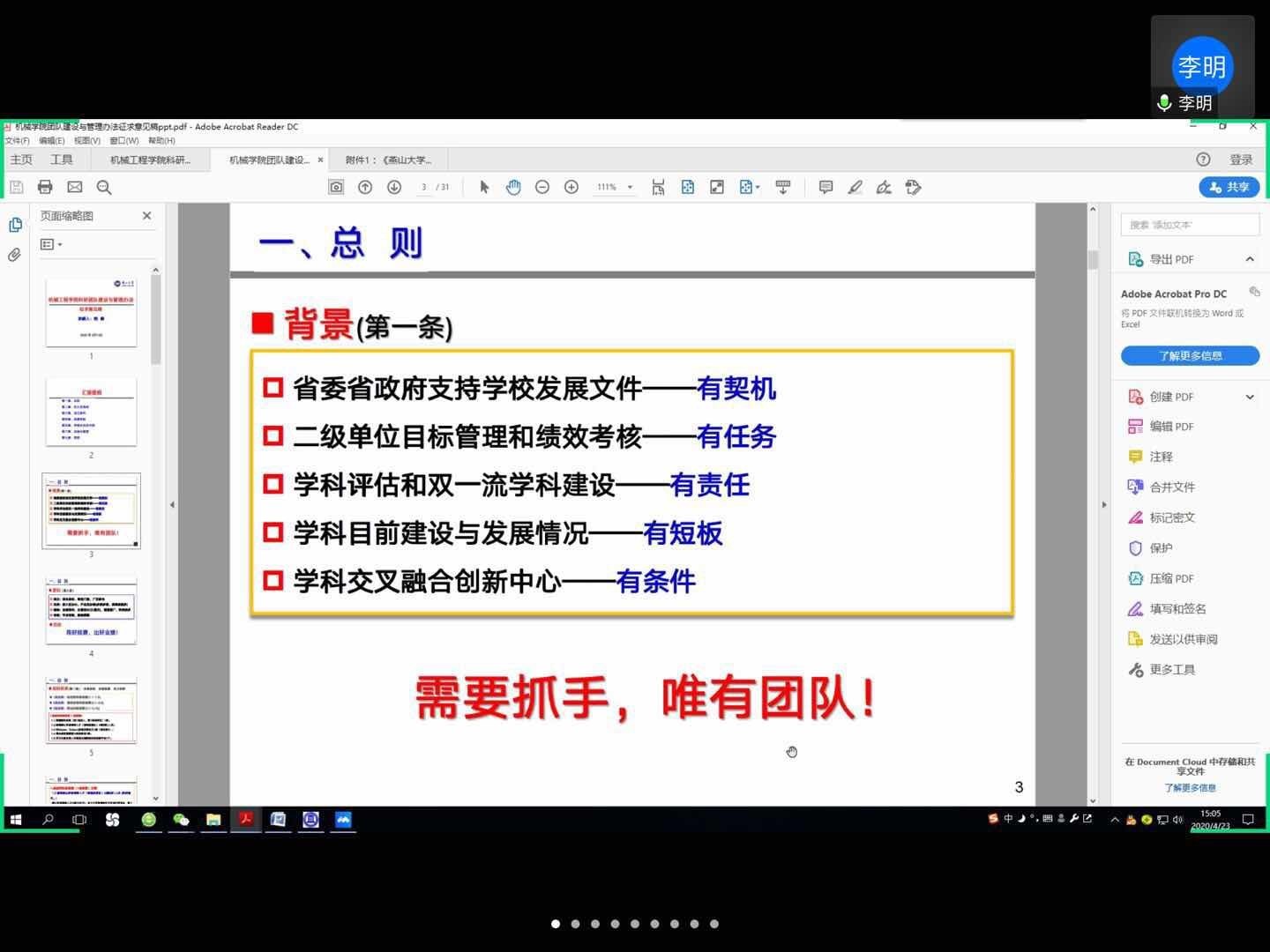Switch to the 附件1 document tab
The image size is (1270, 952).
pos(388,160)
